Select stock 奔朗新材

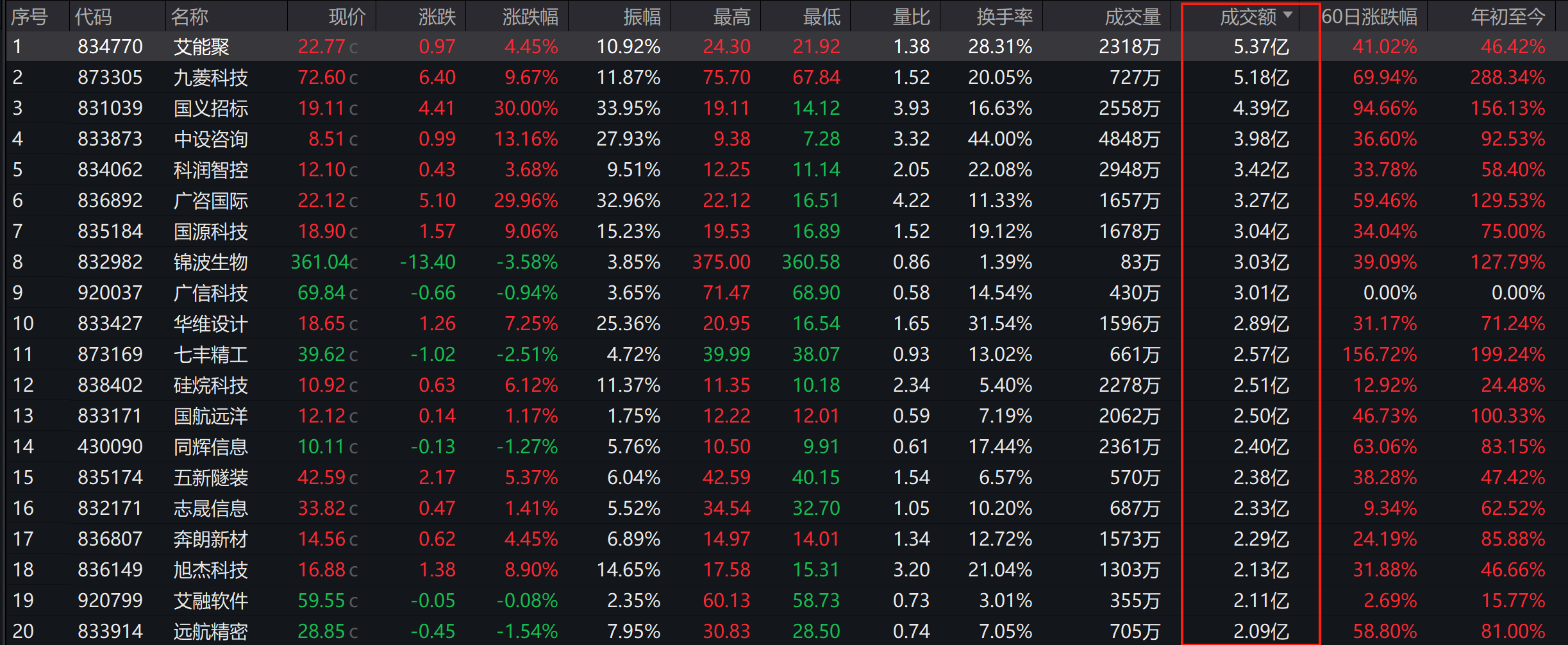(210, 539)
